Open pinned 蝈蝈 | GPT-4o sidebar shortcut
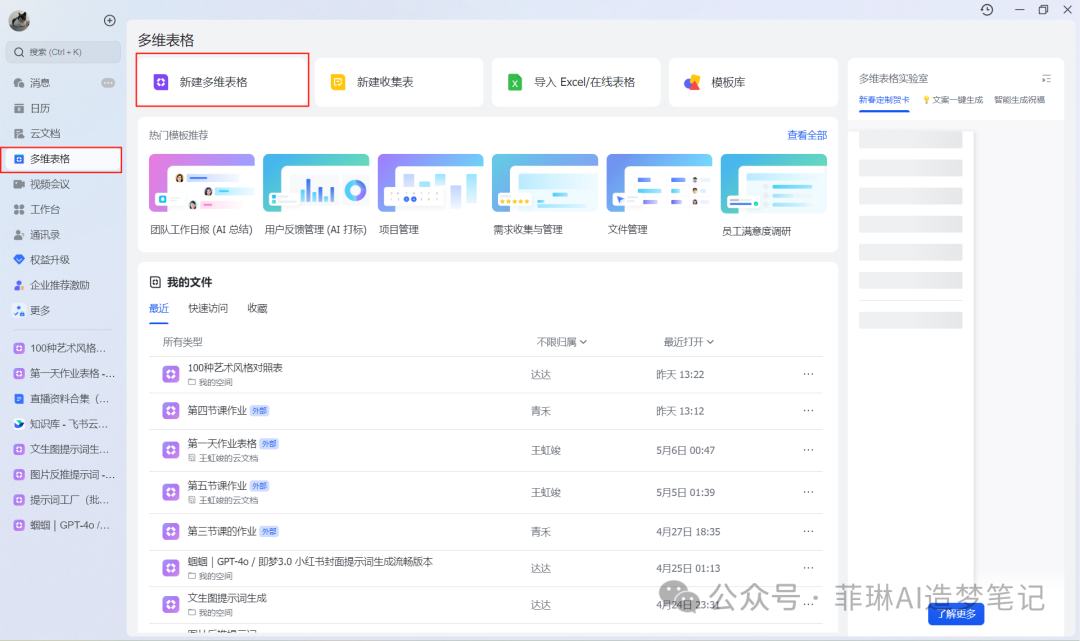 click(61, 525)
